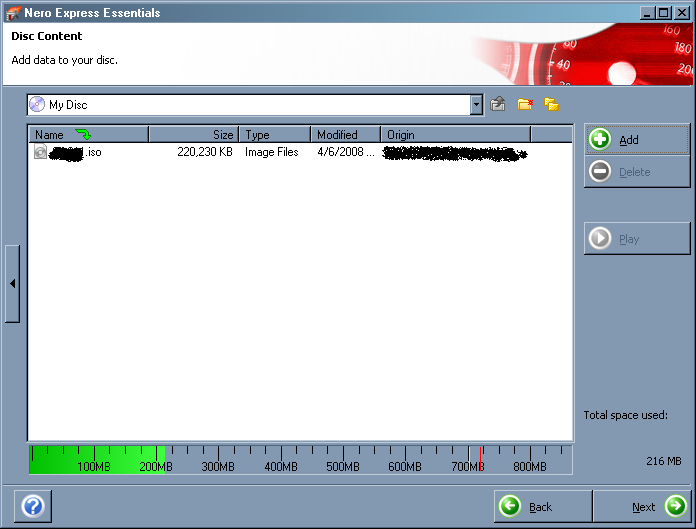Screen dimensions: 696x529
Task: Click the Add button
Action: click(637, 139)
